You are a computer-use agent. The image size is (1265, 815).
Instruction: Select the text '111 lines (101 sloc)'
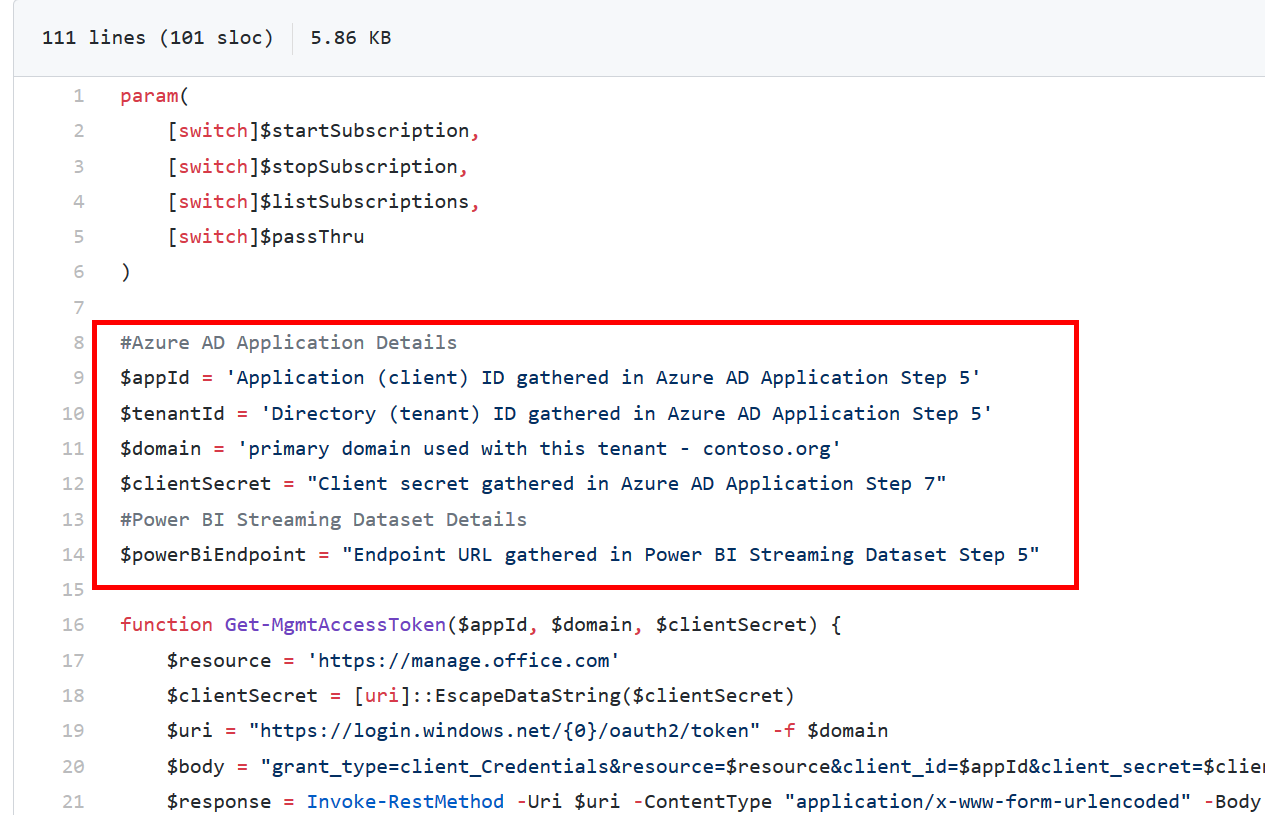(156, 37)
